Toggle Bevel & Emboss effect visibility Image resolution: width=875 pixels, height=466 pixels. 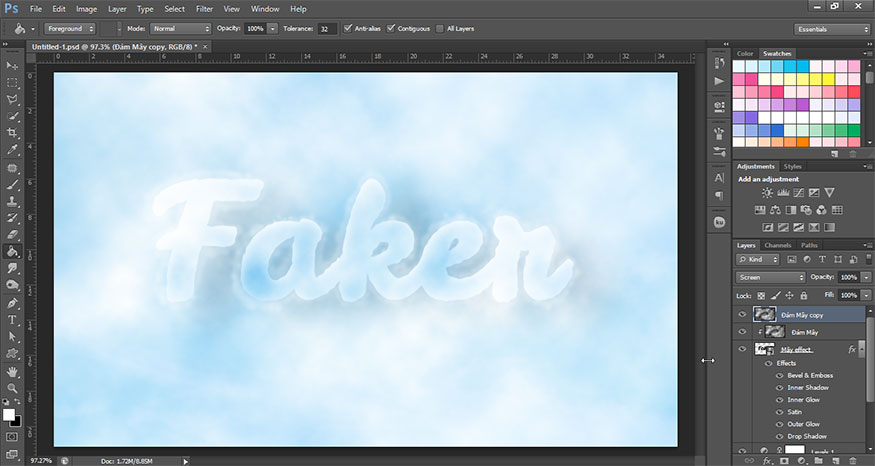coord(780,376)
